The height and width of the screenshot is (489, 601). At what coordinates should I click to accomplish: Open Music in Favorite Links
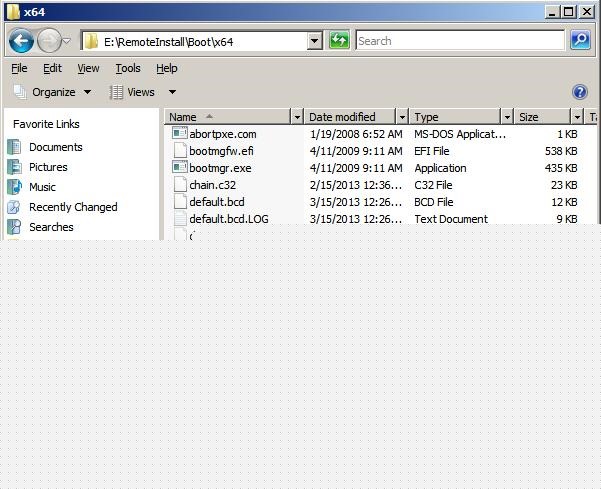pos(42,187)
